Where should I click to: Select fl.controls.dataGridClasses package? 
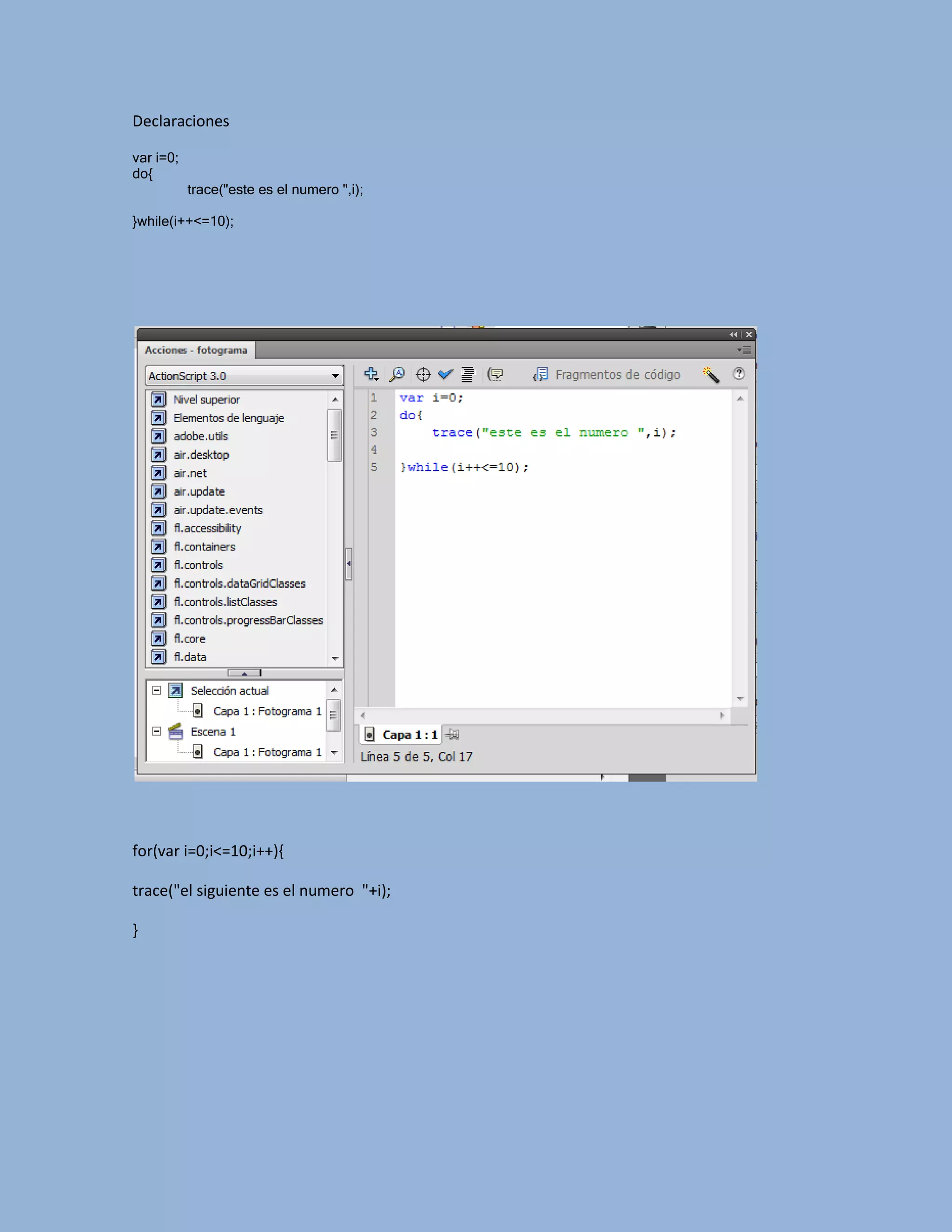coord(239,583)
